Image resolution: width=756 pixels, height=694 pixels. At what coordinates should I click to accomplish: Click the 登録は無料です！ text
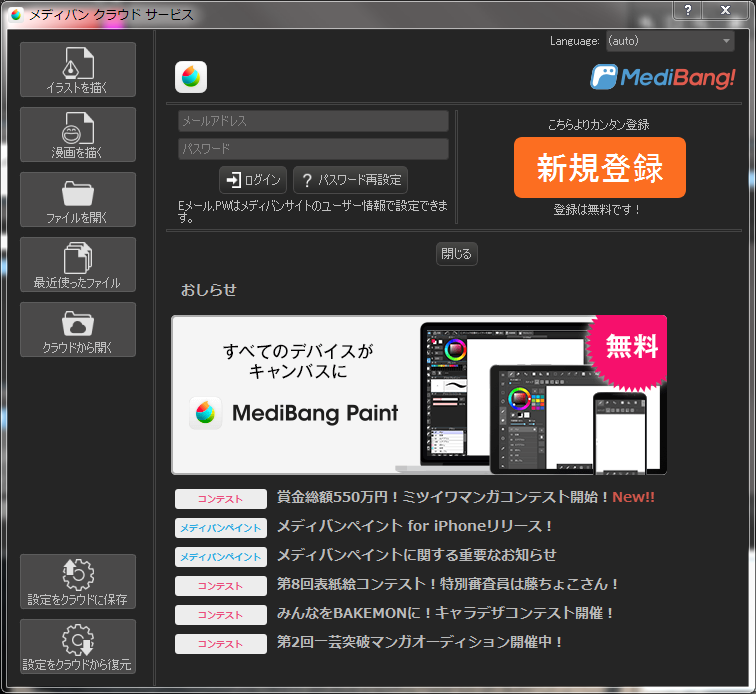(597, 210)
